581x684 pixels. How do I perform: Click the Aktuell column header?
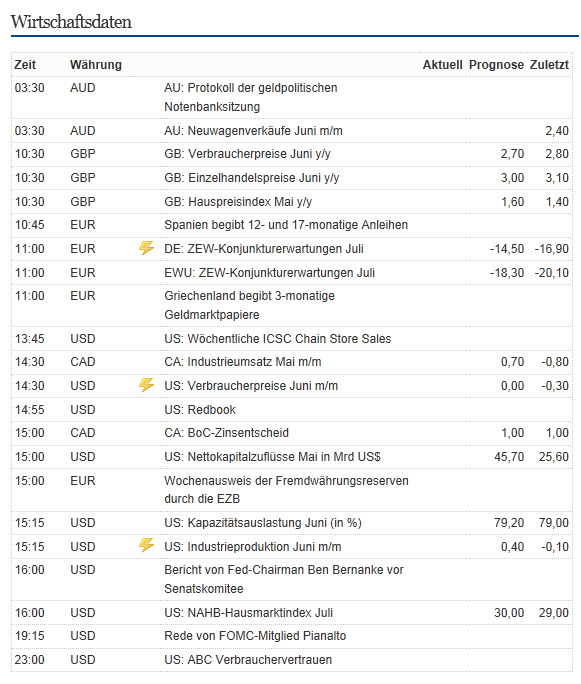pyautogui.click(x=442, y=65)
